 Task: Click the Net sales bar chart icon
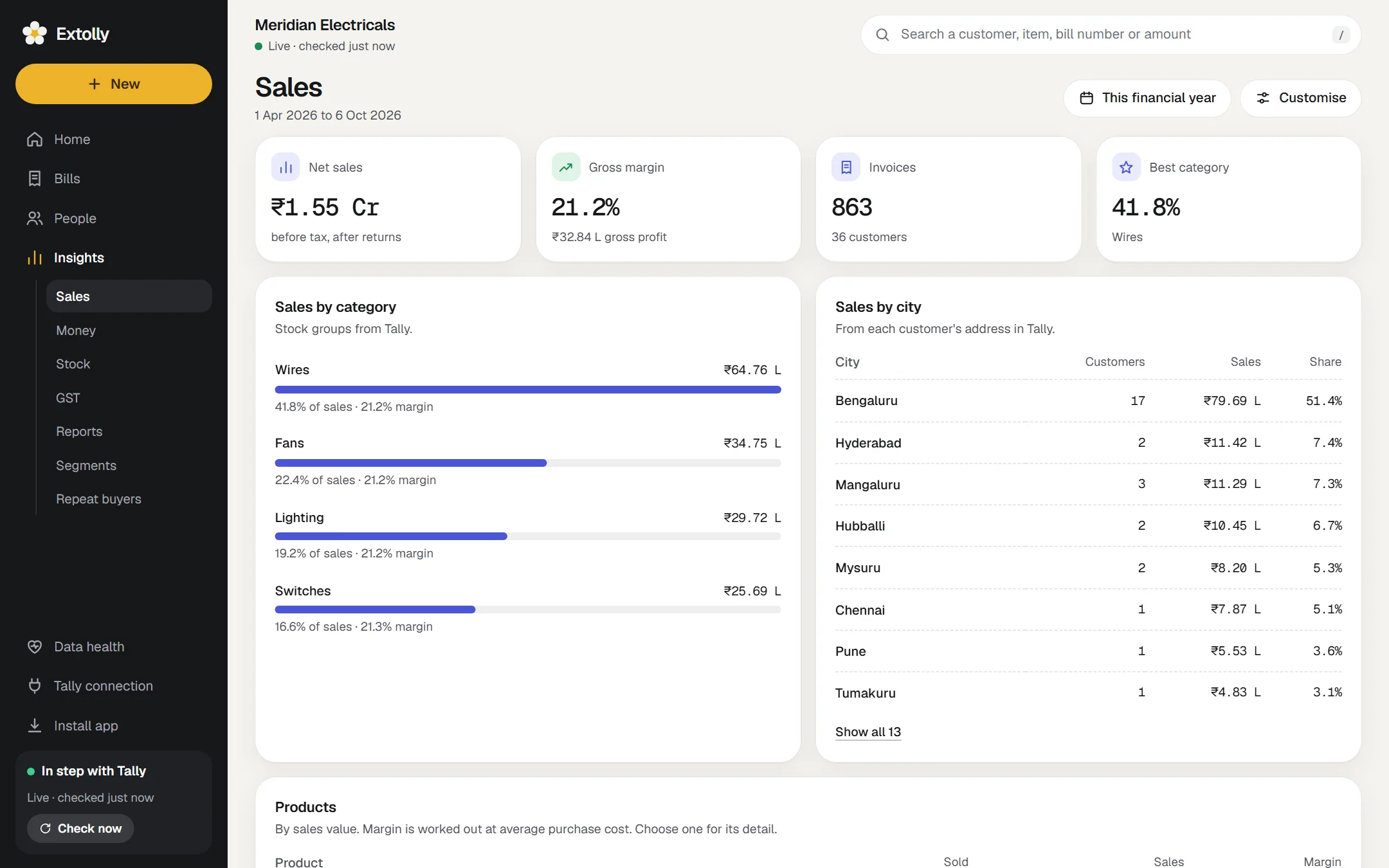pyautogui.click(x=286, y=167)
